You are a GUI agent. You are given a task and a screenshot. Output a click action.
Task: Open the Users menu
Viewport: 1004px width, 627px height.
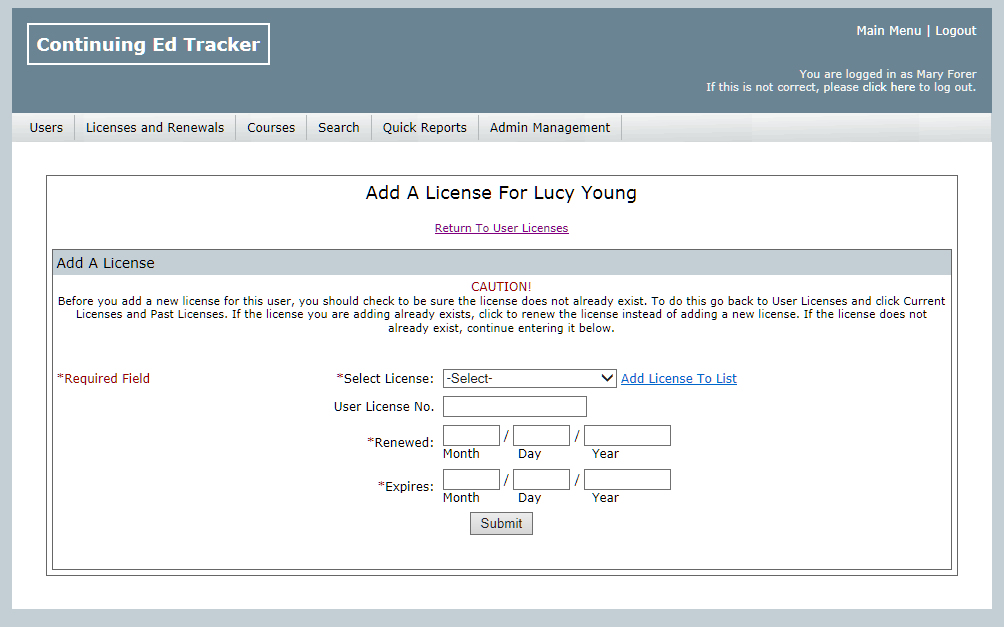pyautogui.click(x=46, y=128)
